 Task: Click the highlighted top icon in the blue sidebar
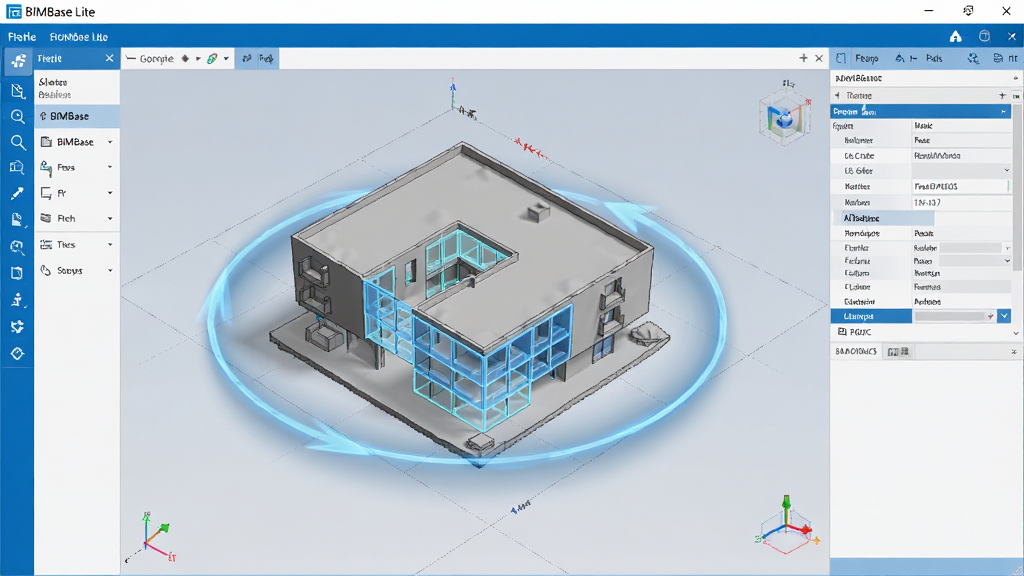point(18,61)
